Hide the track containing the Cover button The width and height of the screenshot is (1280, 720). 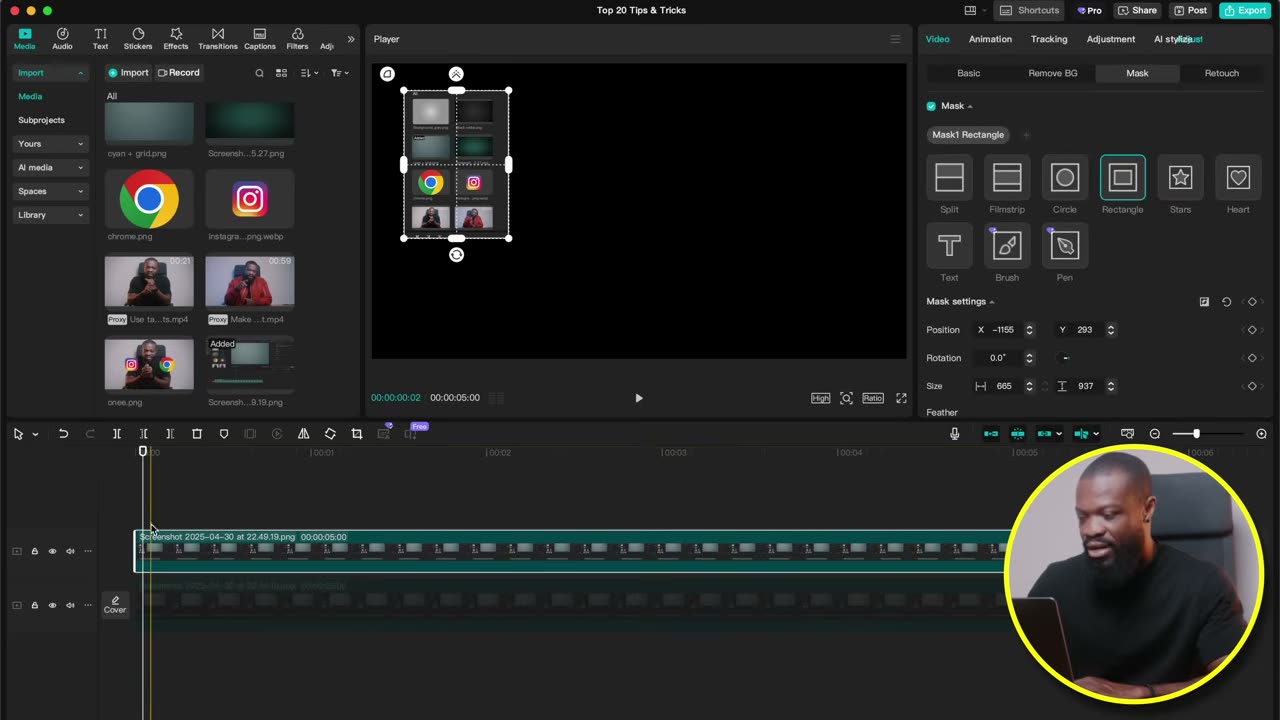pyautogui.click(x=52, y=605)
